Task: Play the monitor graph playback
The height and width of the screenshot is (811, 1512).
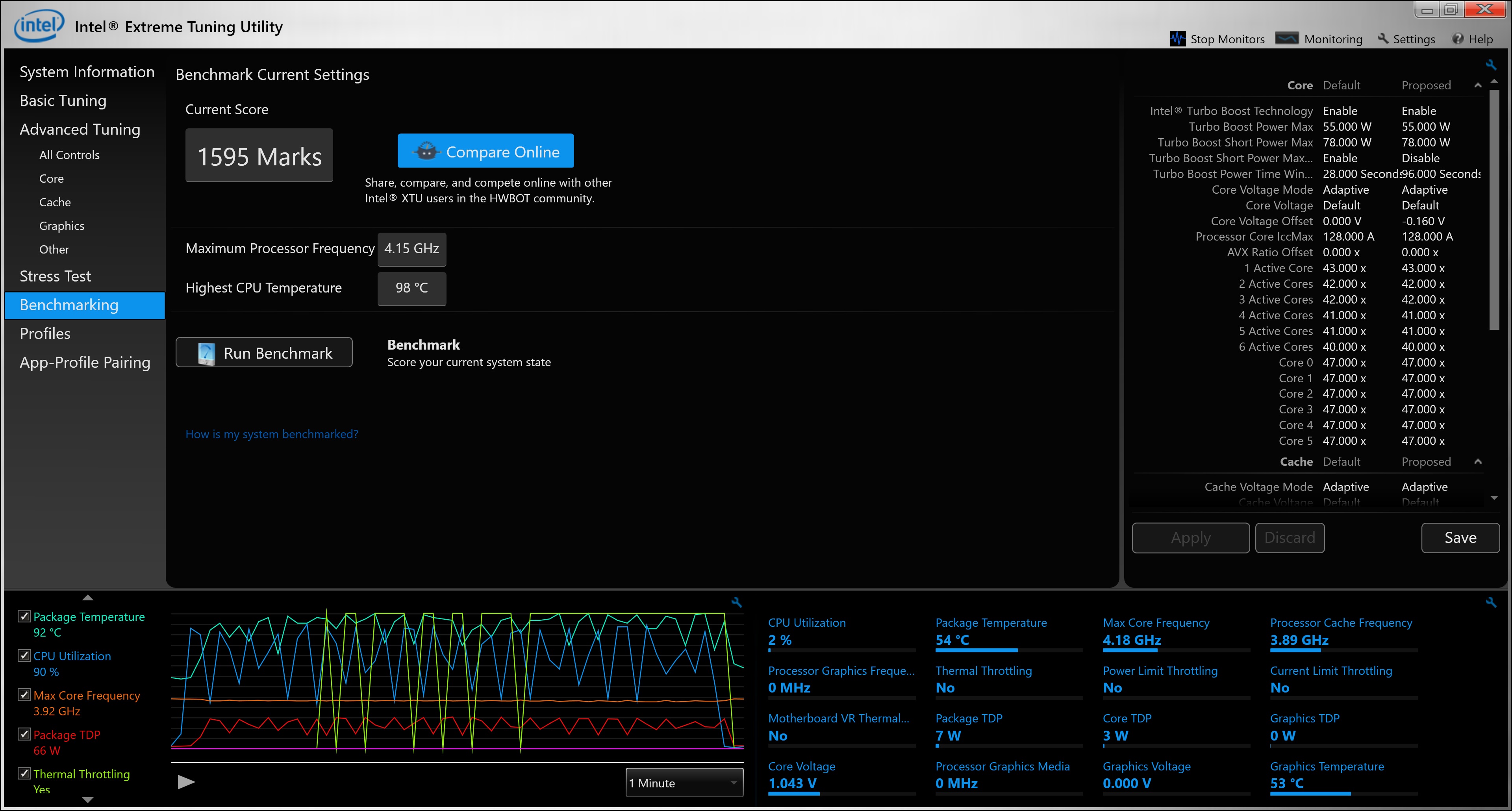Action: (186, 781)
